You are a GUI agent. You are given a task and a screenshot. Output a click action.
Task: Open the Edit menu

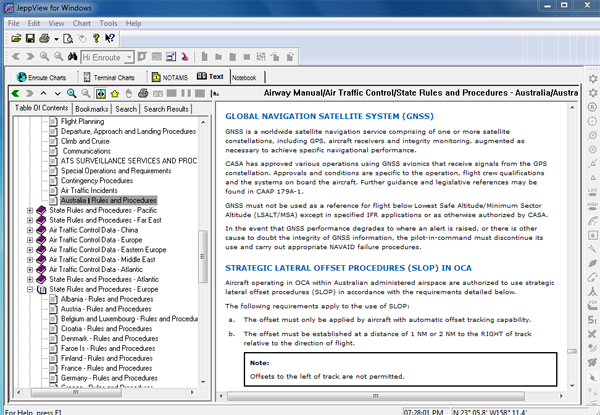(x=34, y=23)
